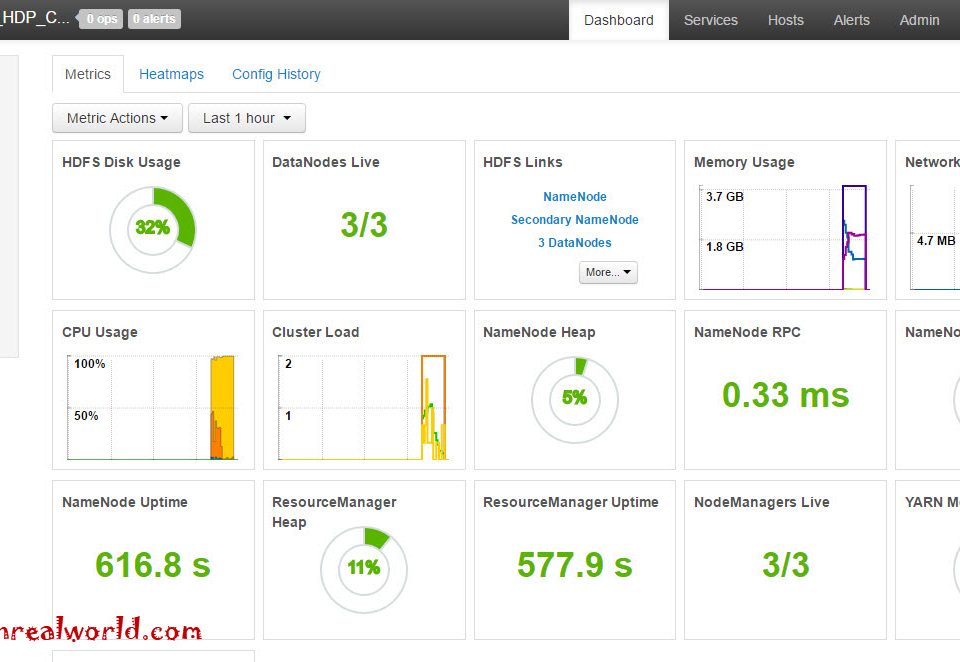Image resolution: width=960 pixels, height=662 pixels.
Task: Follow the 3 DataNodes link
Action: point(574,242)
